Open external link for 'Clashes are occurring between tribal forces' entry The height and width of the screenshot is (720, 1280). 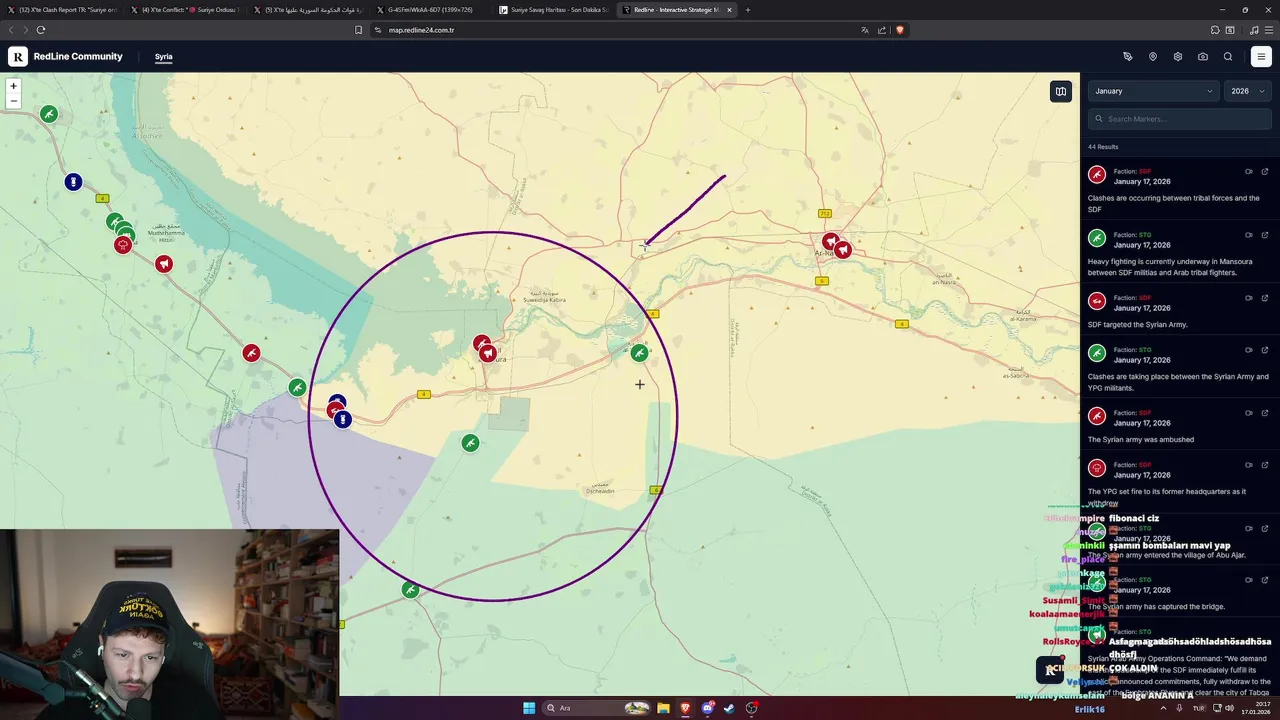1265,172
